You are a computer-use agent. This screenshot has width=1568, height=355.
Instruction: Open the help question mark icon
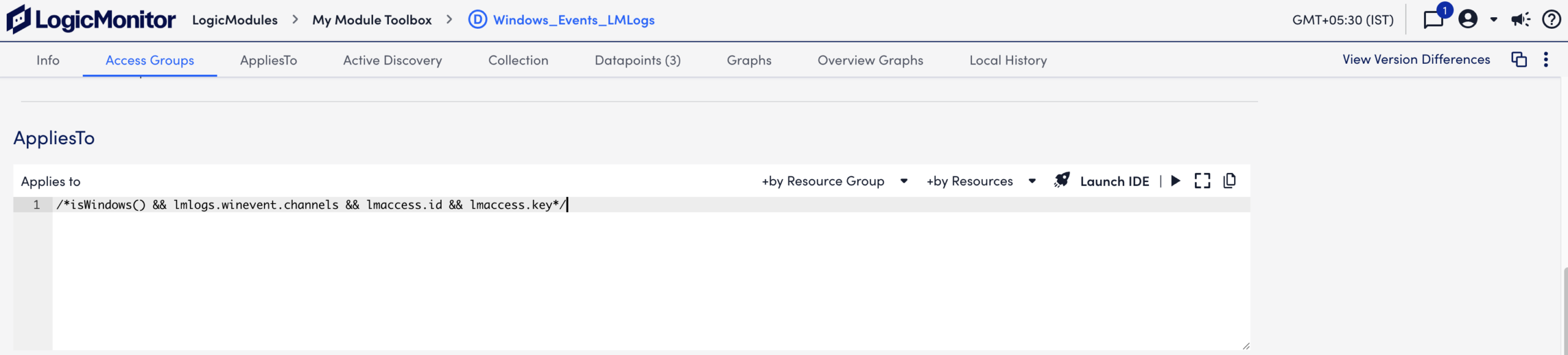1551,20
